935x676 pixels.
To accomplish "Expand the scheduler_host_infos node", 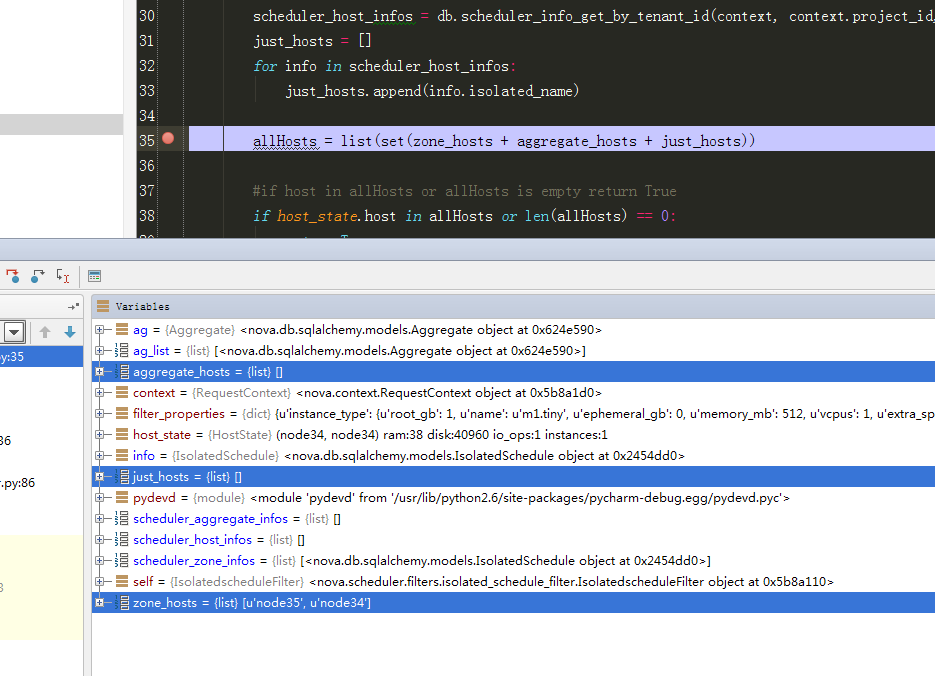I will (100, 539).
